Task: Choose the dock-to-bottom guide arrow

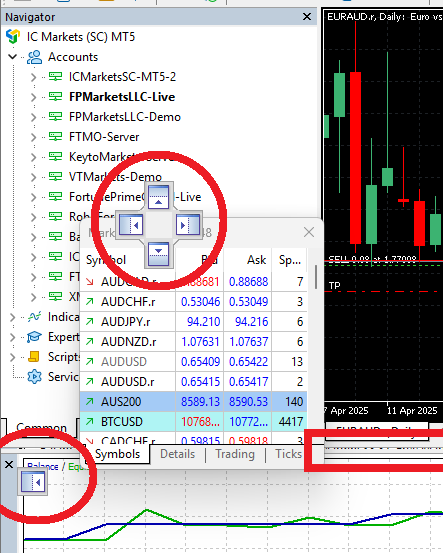Action: click(159, 254)
